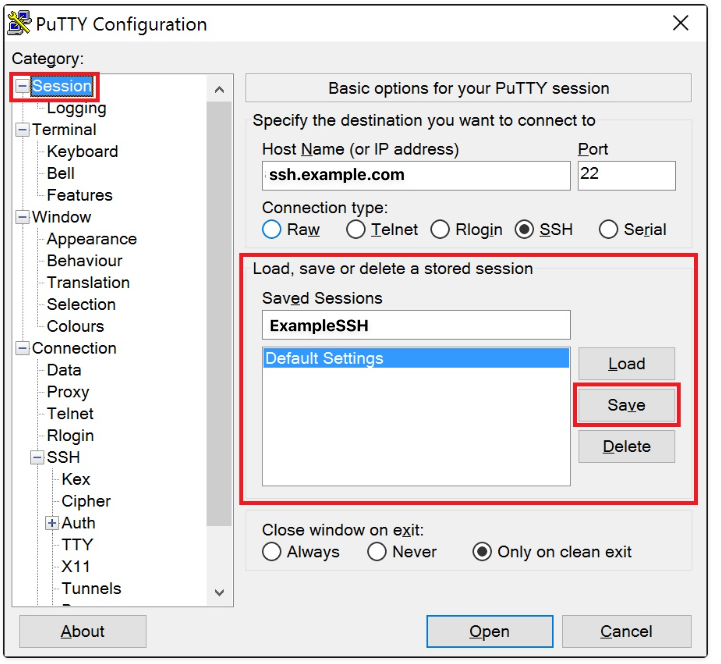Select Raw connection type
721x664 pixels.
(272, 230)
